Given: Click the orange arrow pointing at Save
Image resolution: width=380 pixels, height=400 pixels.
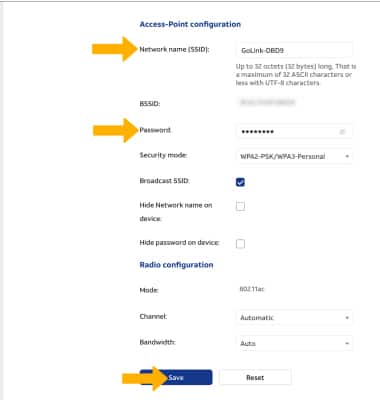Looking at the screenshot, I should 144,378.
